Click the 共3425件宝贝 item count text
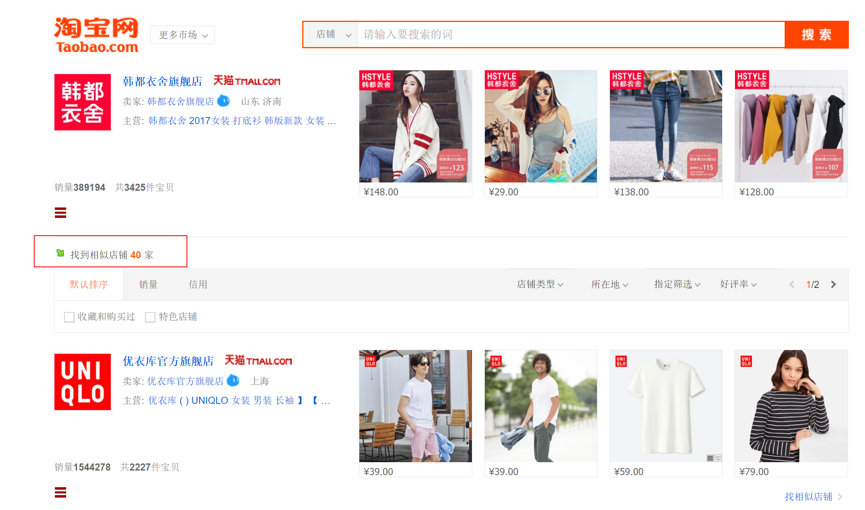The image size is (865, 510). click(x=144, y=188)
